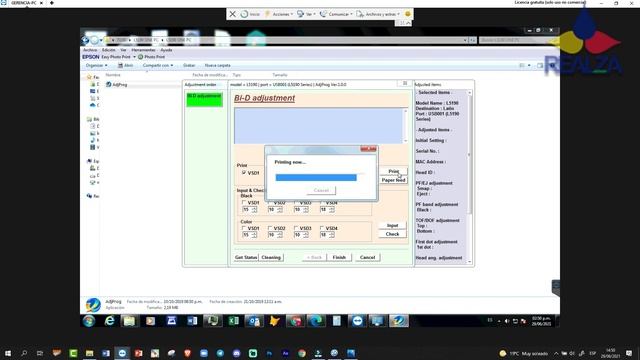The height and width of the screenshot is (360, 640).
Task: Open the Ayuda menu in Explorer
Action: tap(166, 50)
